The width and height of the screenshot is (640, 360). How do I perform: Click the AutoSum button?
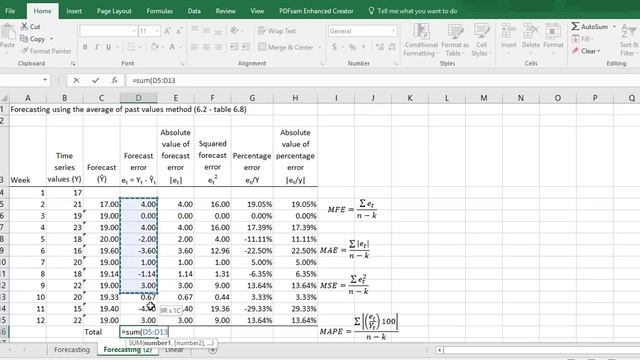pos(589,27)
